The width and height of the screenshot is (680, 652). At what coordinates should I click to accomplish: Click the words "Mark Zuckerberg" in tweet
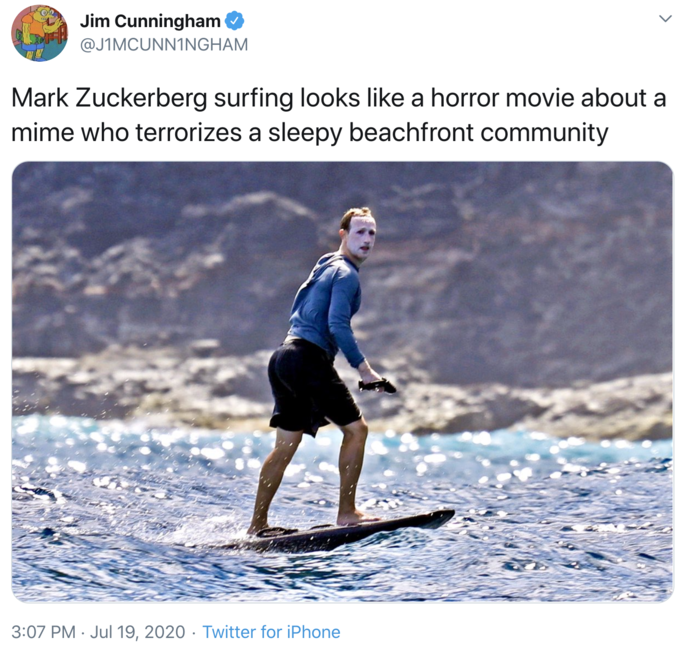(x=109, y=98)
